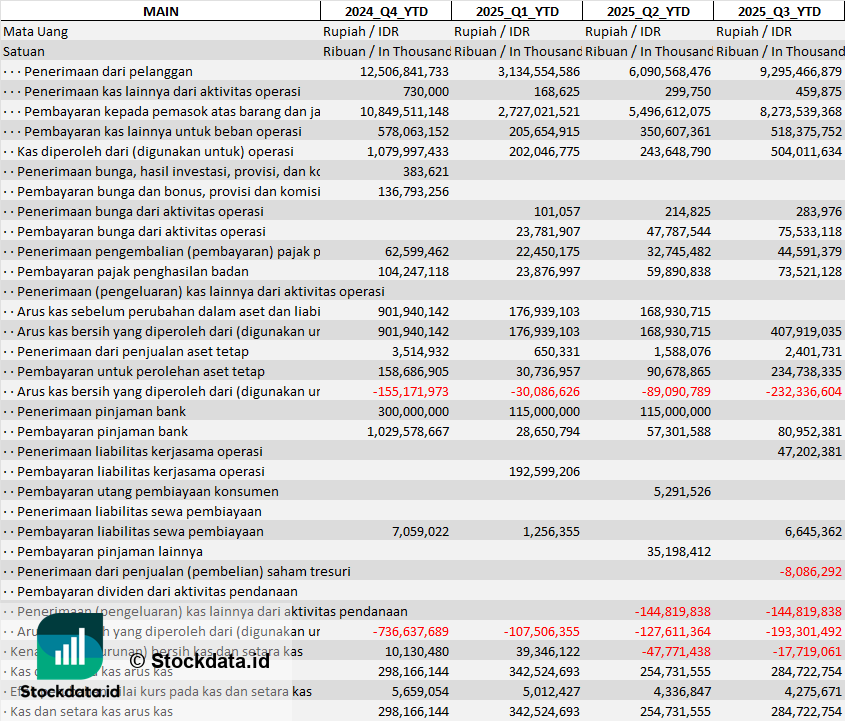Select the Mata Uang row label
The image size is (845, 721).
[x=35, y=31]
